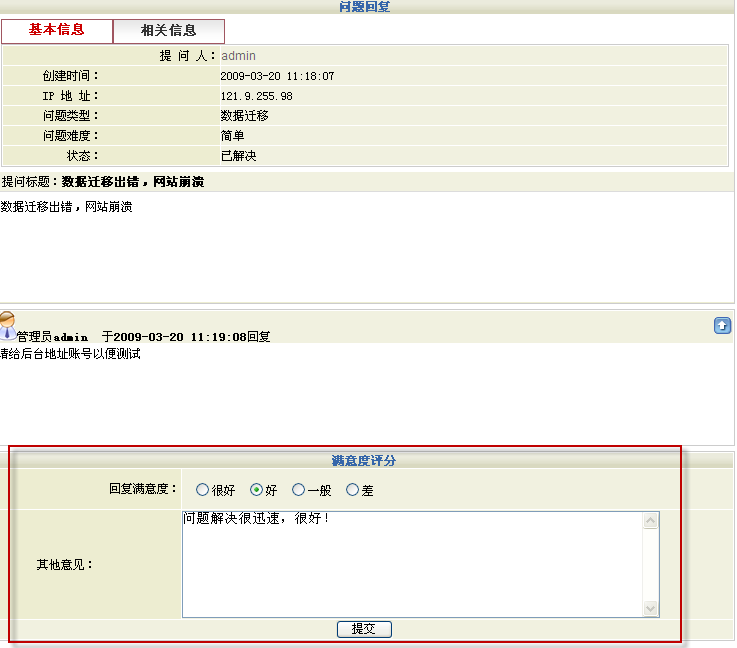This screenshot has height=648, width=737.
Task: Pick the 差 rating radio button
Action: point(352,490)
